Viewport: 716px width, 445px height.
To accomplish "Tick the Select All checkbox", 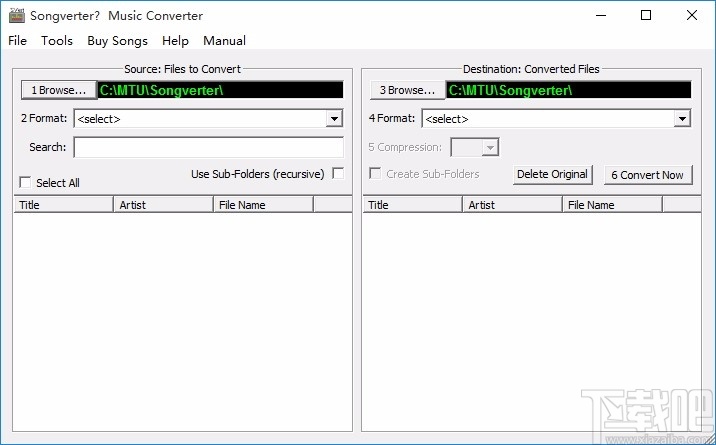I will coord(25,183).
